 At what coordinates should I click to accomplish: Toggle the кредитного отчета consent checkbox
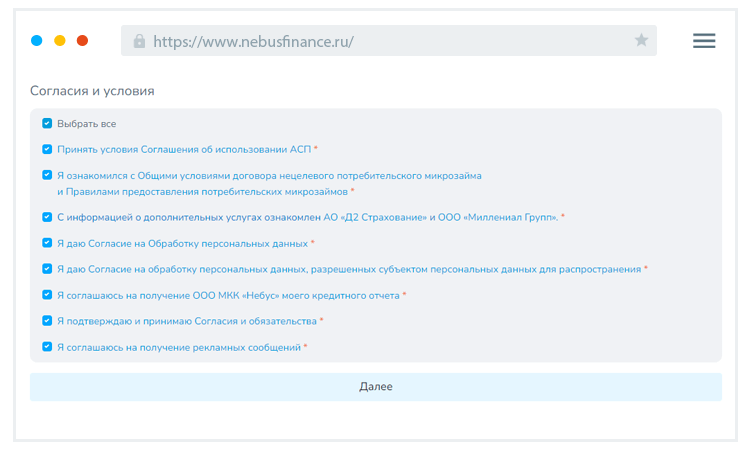point(47,295)
